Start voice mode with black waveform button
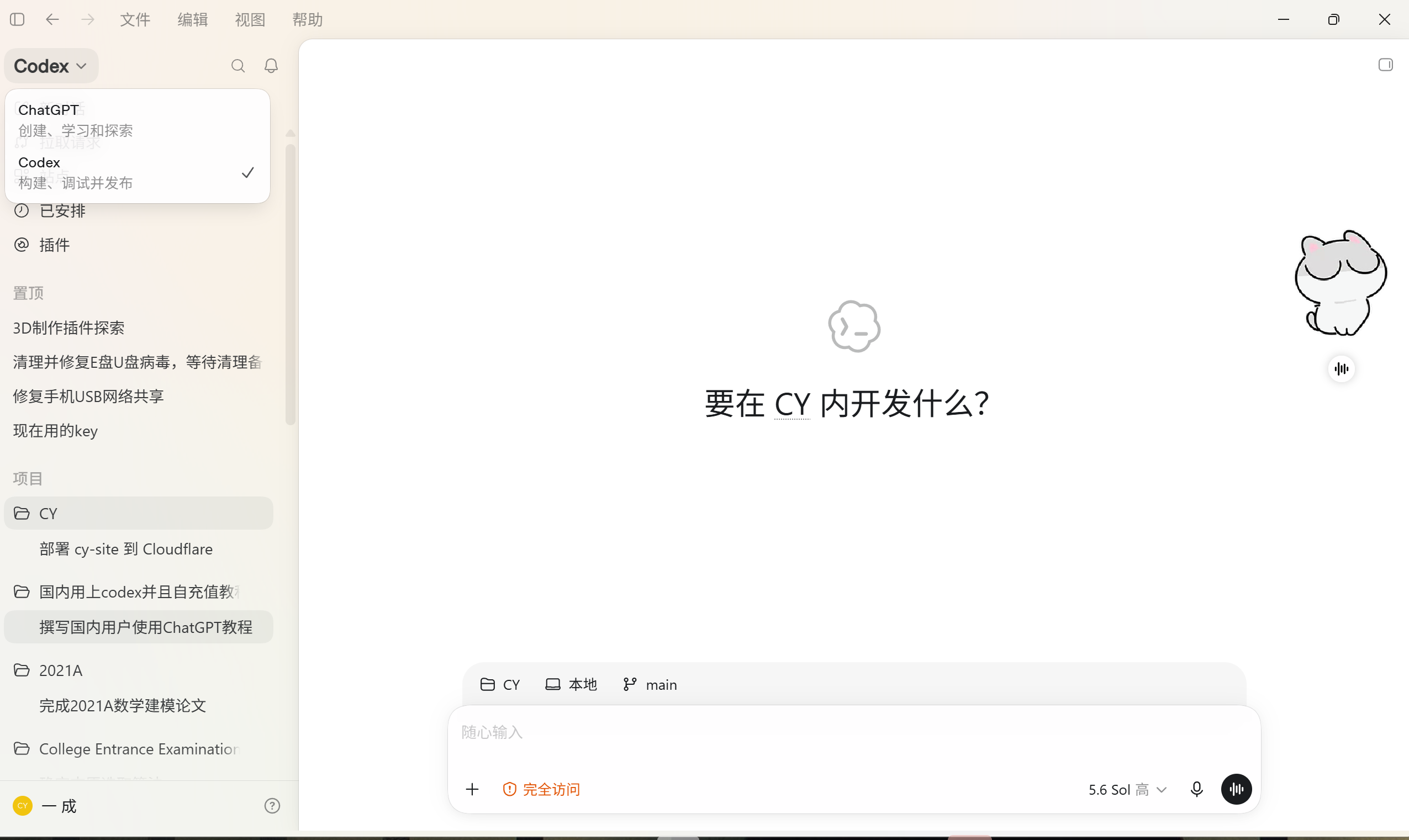The height and width of the screenshot is (840, 1409). pyautogui.click(x=1236, y=790)
